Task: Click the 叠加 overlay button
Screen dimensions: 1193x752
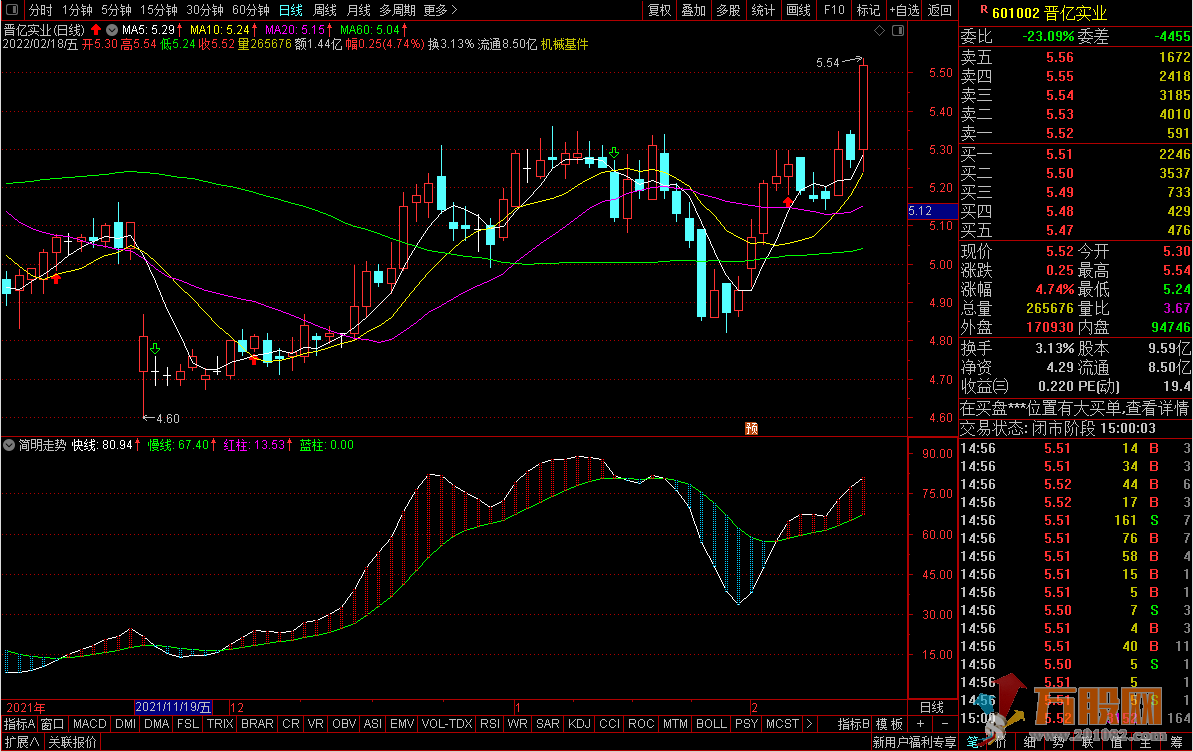Action: (694, 10)
